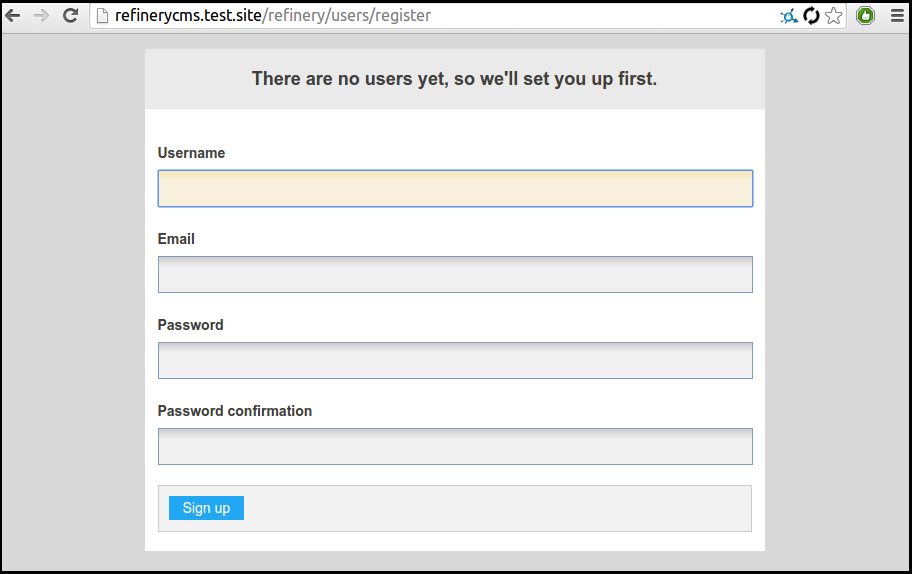Open the browser hamburger menu
The image size is (912, 574).
click(898, 16)
